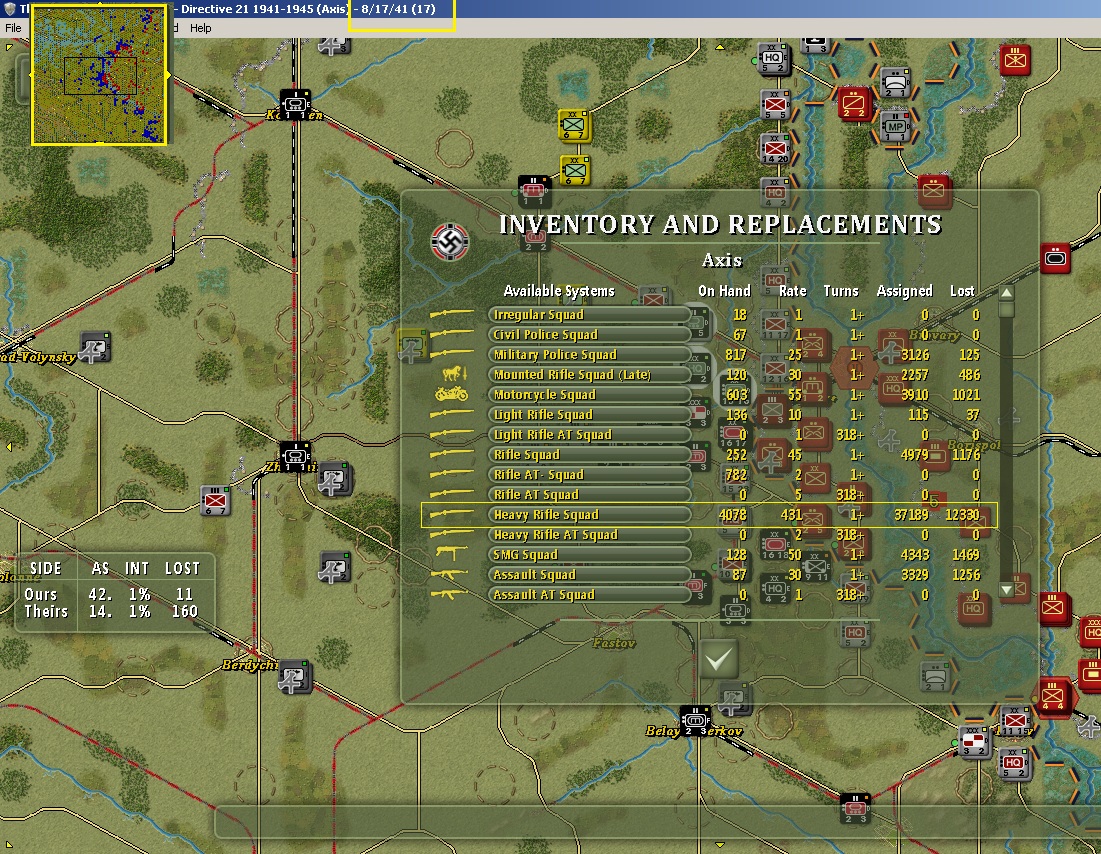This screenshot has width=1101, height=854.
Task: Click the strategic minimap thumbnail
Action: (x=99, y=75)
